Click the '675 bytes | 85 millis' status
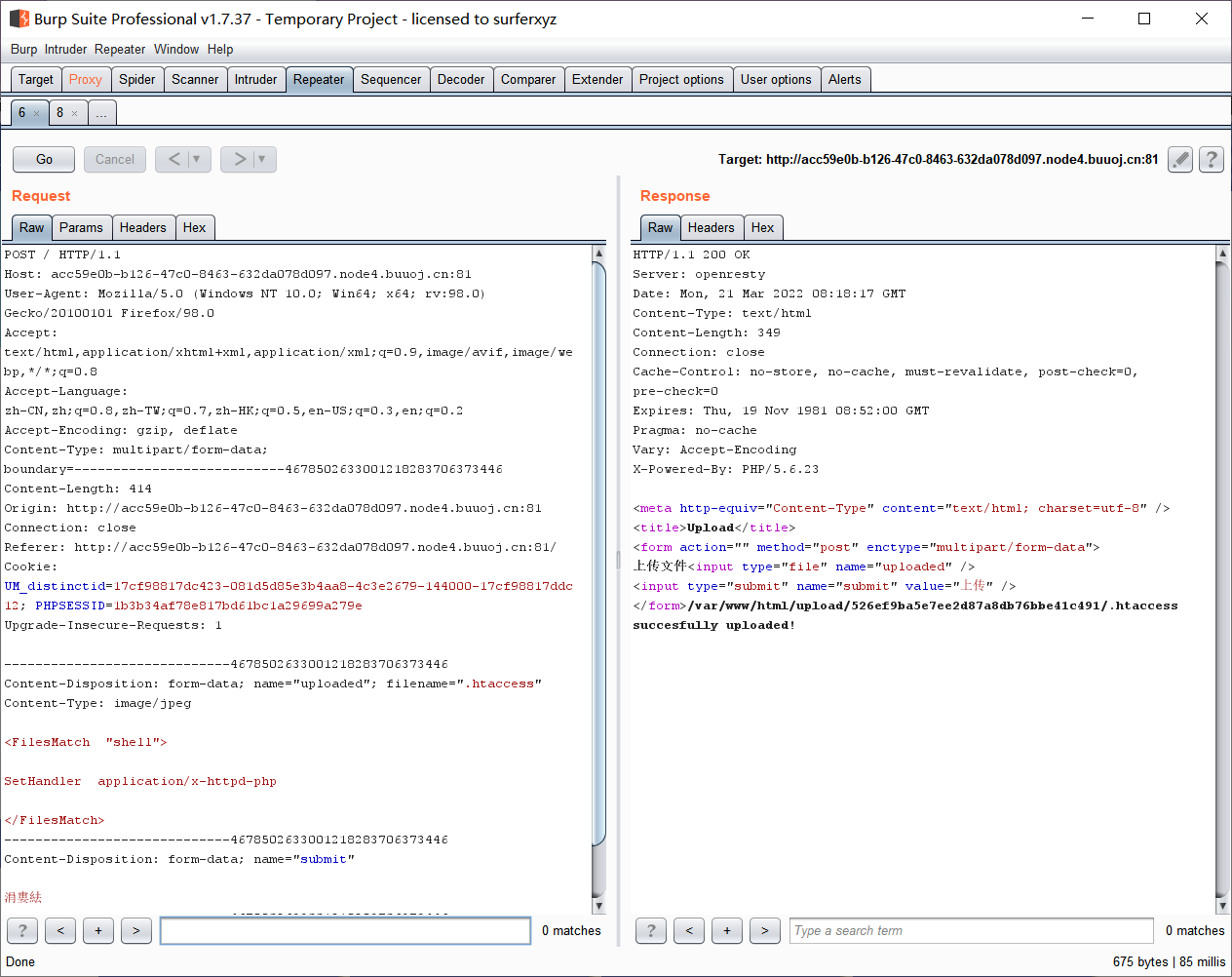Viewport: 1232px width, 977px height. point(1169,961)
